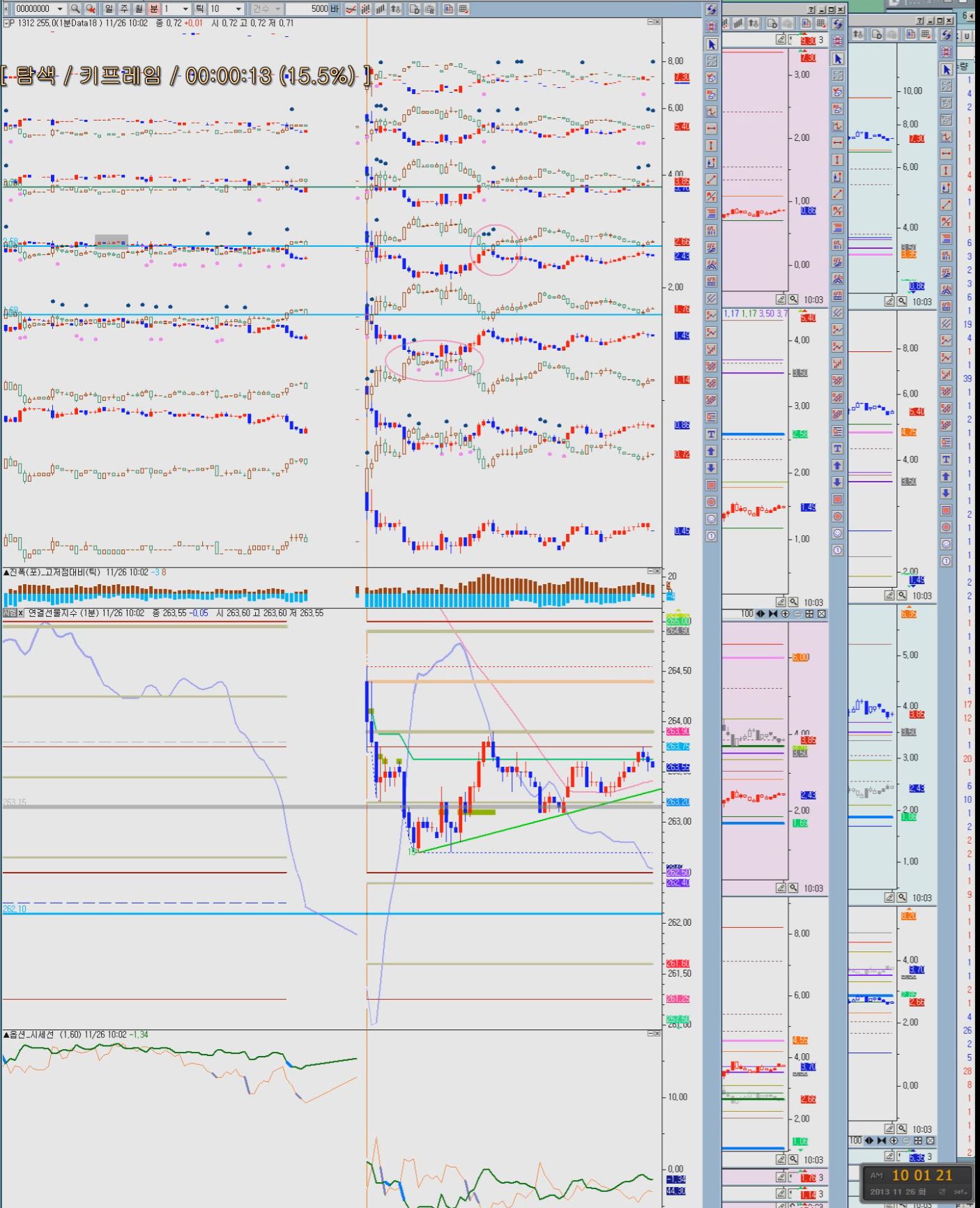The height and width of the screenshot is (1208, 980).
Task: Click the magnifier with red mark in main toolbar
Action: [x=91, y=9]
